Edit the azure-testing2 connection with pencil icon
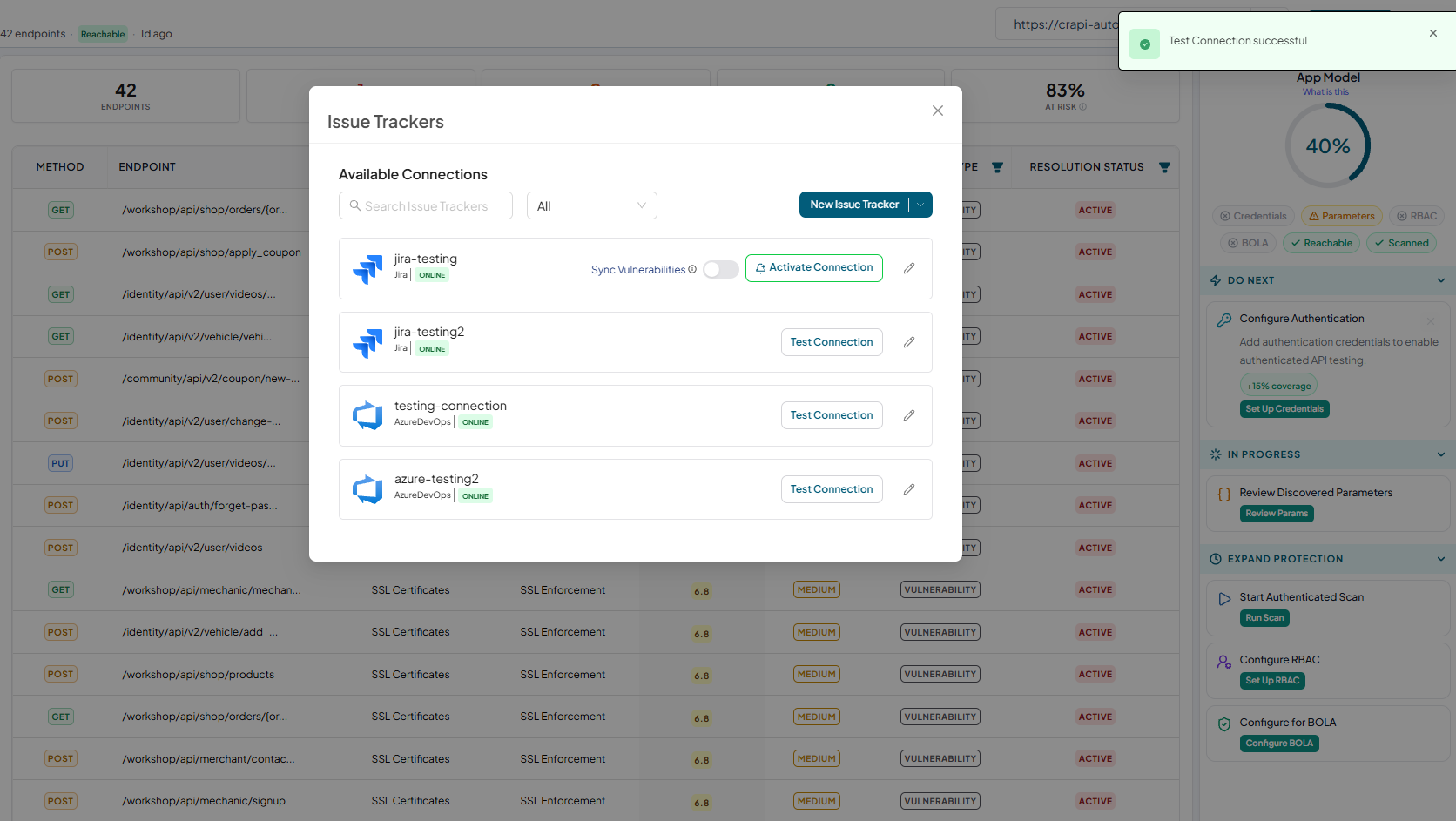This screenshot has height=821, width=1456. (x=909, y=489)
